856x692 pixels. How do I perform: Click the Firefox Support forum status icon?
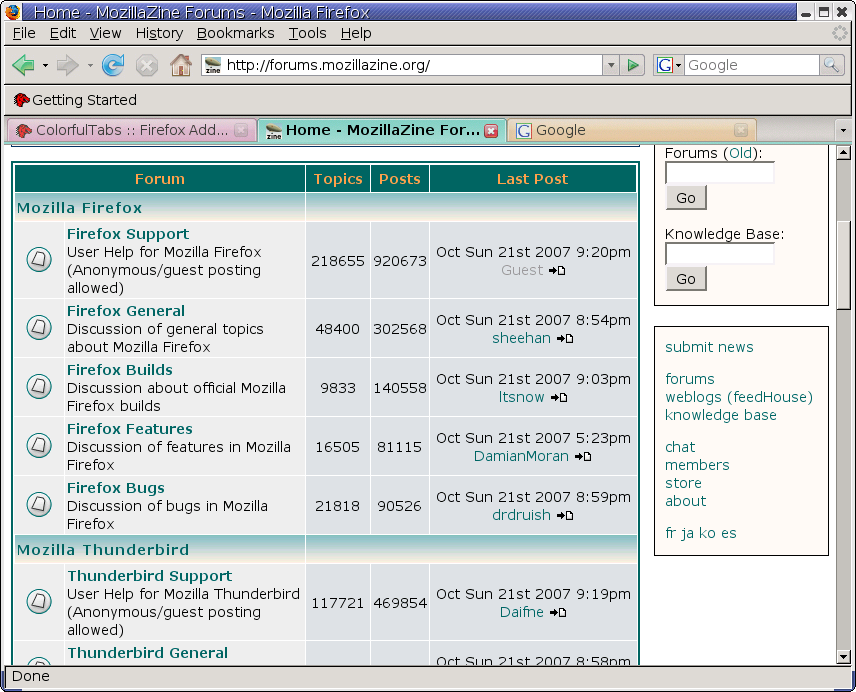pyautogui.click(x=39, y=259)
